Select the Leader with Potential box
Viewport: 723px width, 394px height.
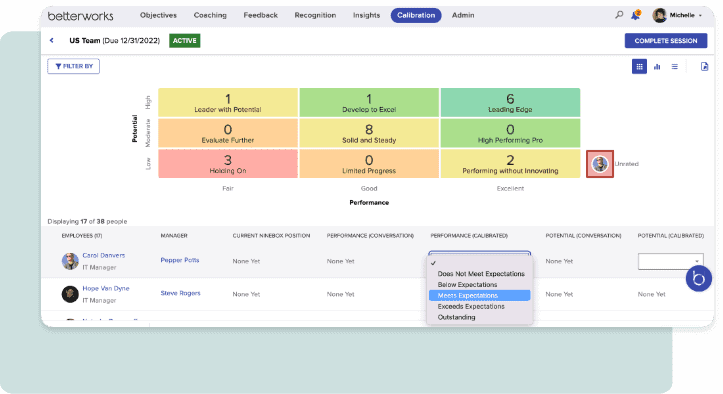(228, 102)
